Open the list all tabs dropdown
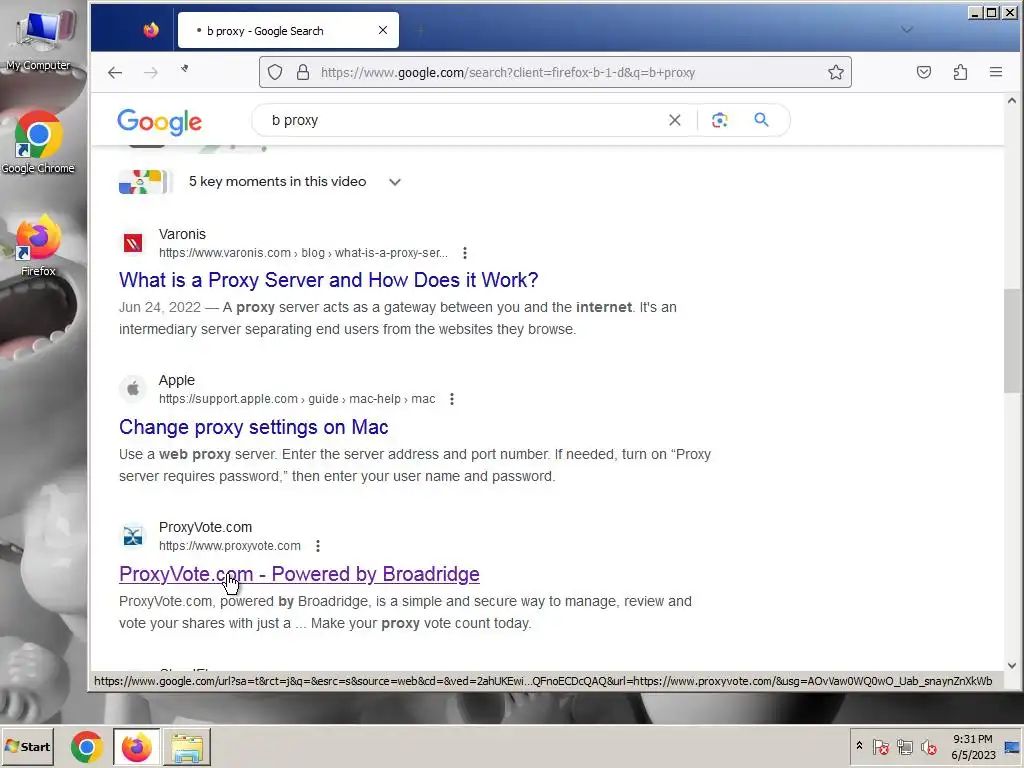The image size is (1024, 768). [x=906, y=30]
